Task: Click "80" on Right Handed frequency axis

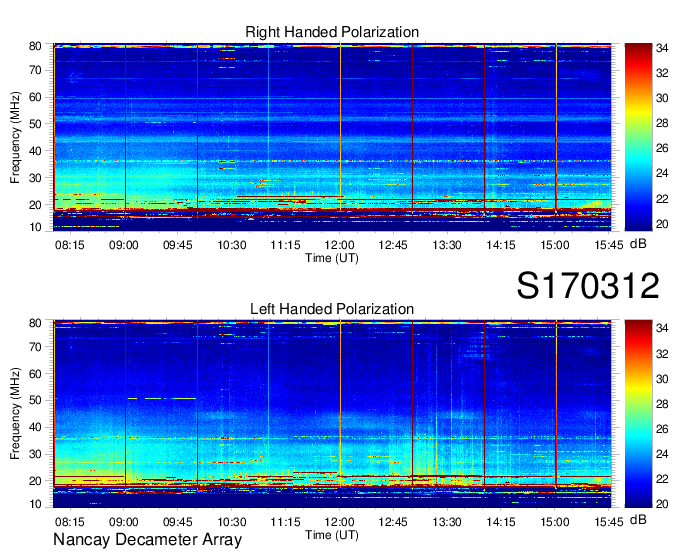Action: click(x=35, y=46)
